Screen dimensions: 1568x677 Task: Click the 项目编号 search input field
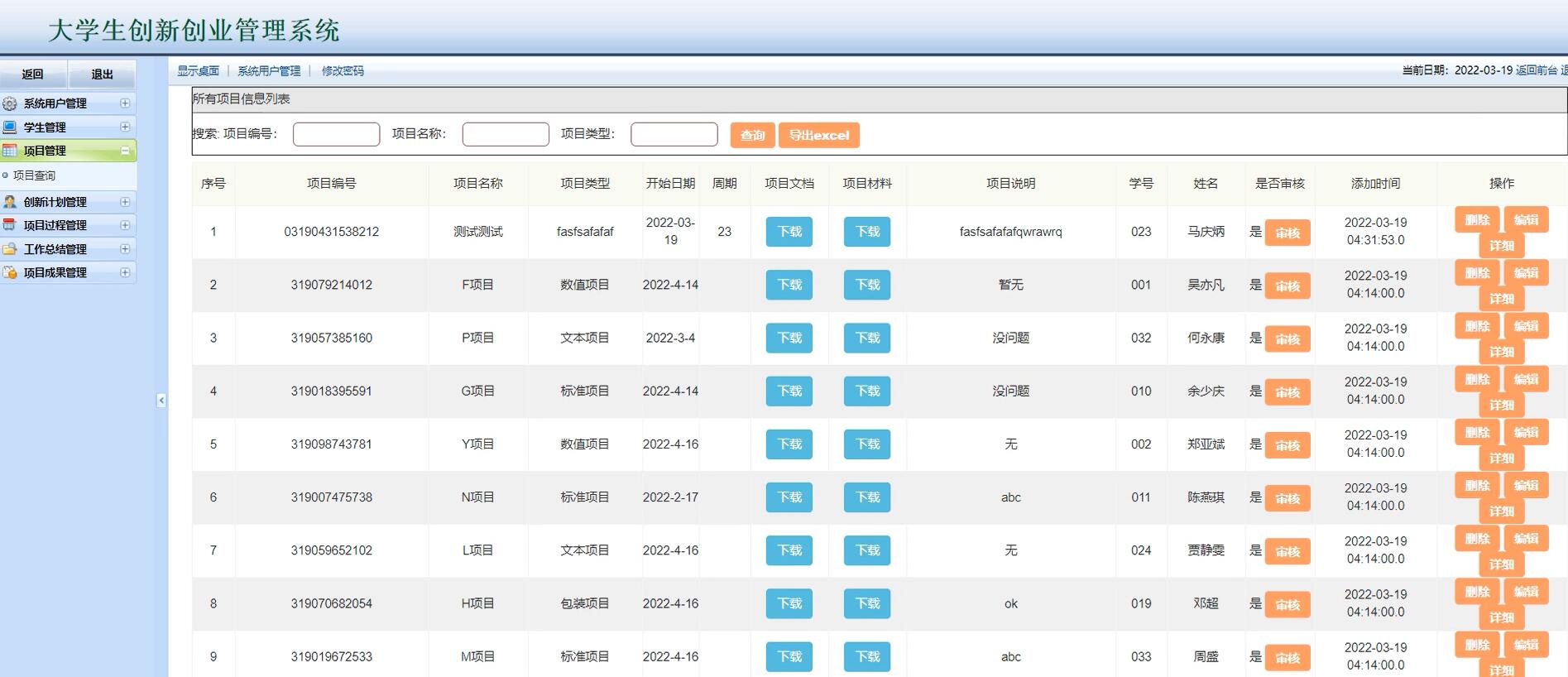pos(336,134)
